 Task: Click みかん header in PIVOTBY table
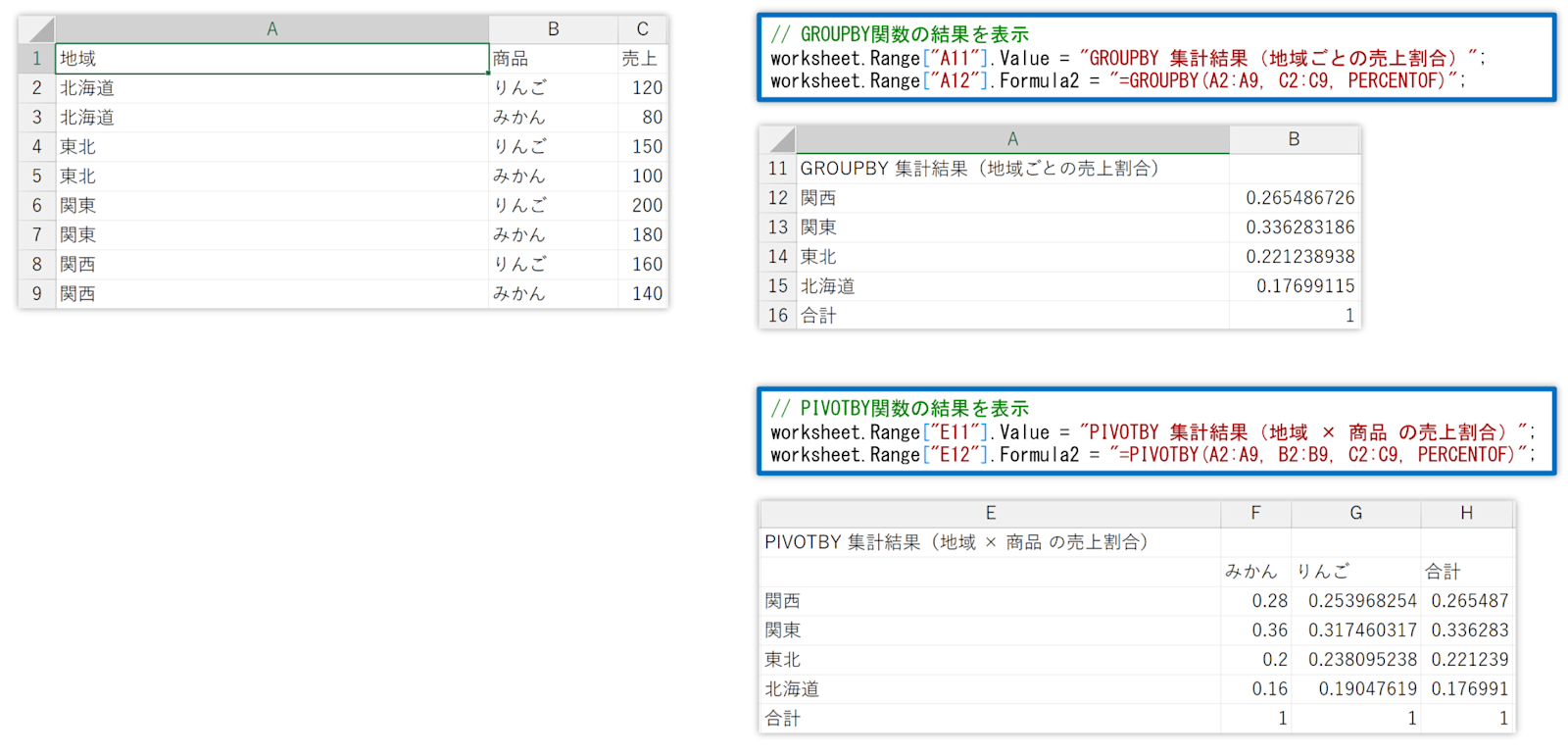tap(1256, 572)
